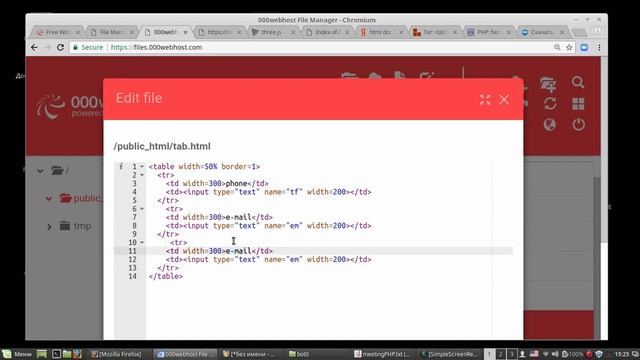This screenshot has height=360, width=640.
Task: Click line number 14 in the editor gutter
Action: click(x=132, y=276)
